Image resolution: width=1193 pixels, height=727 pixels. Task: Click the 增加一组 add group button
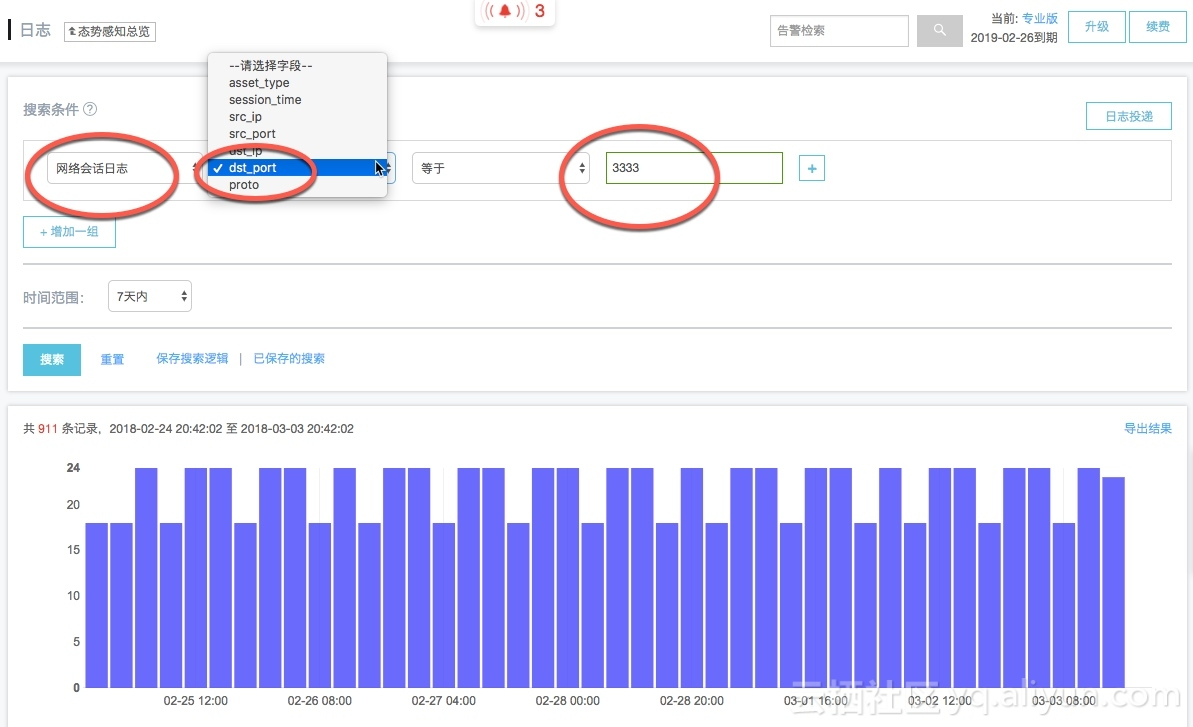click(x=69, y=232)
